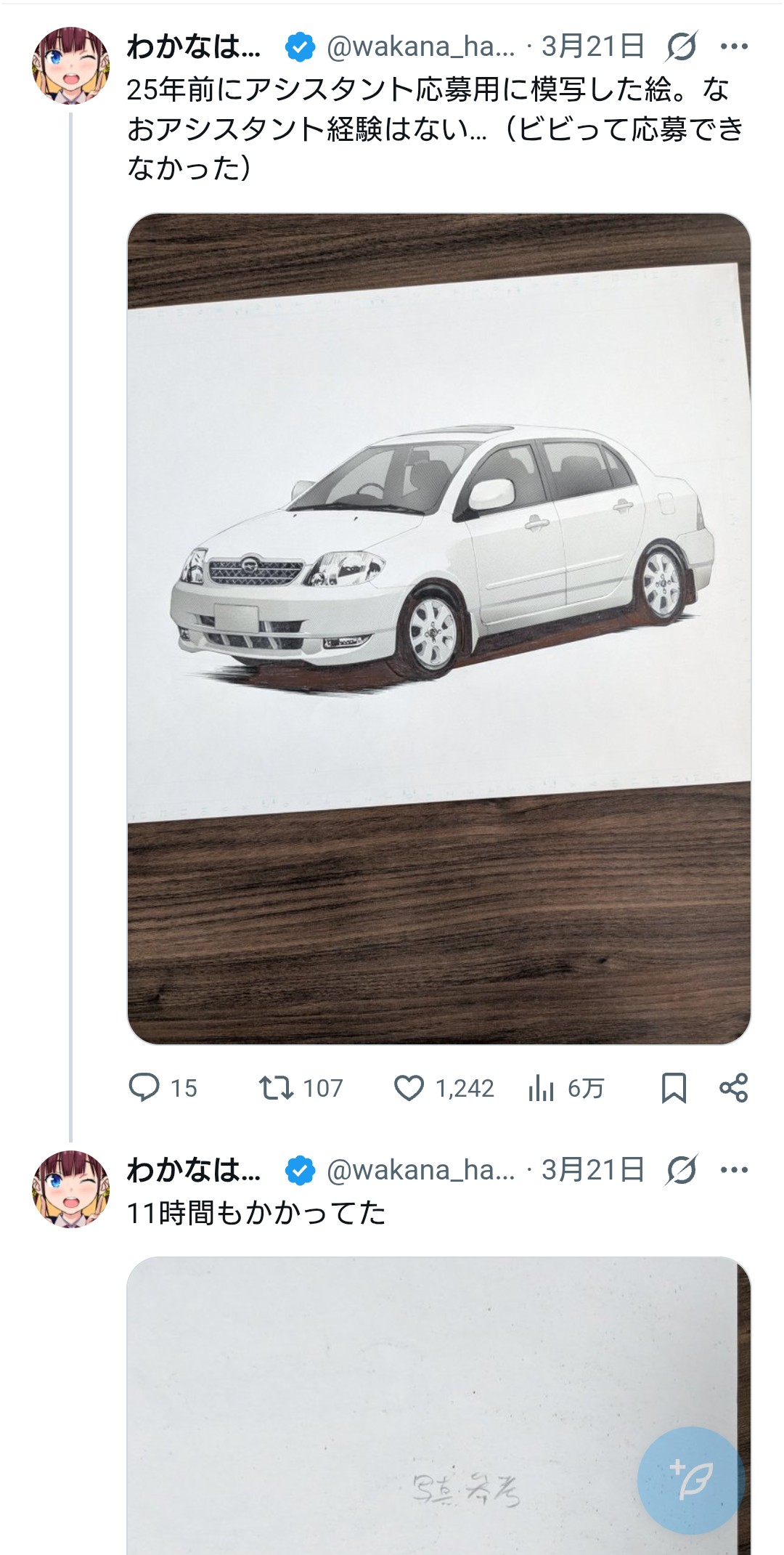Screen dimensions: 784x1555
Task: Open first tweet's 3月21日 timestamp
Action: coord(593,46)
